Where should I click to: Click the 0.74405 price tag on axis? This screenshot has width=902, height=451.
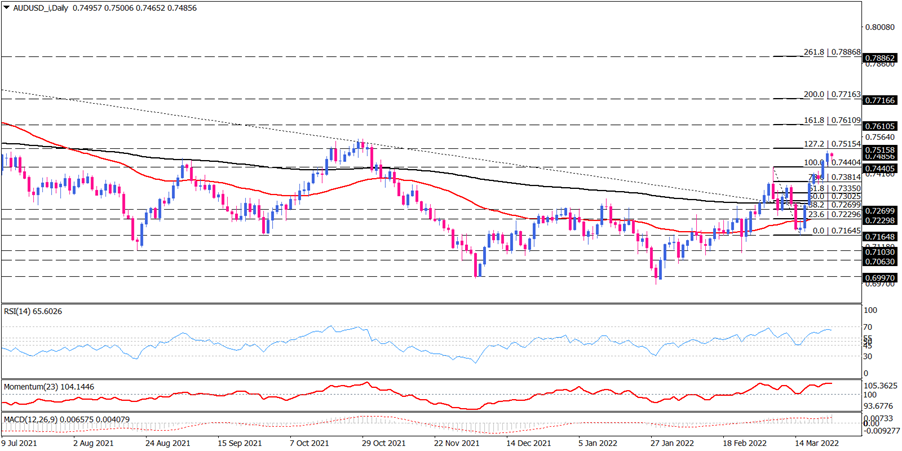(879, 168)
